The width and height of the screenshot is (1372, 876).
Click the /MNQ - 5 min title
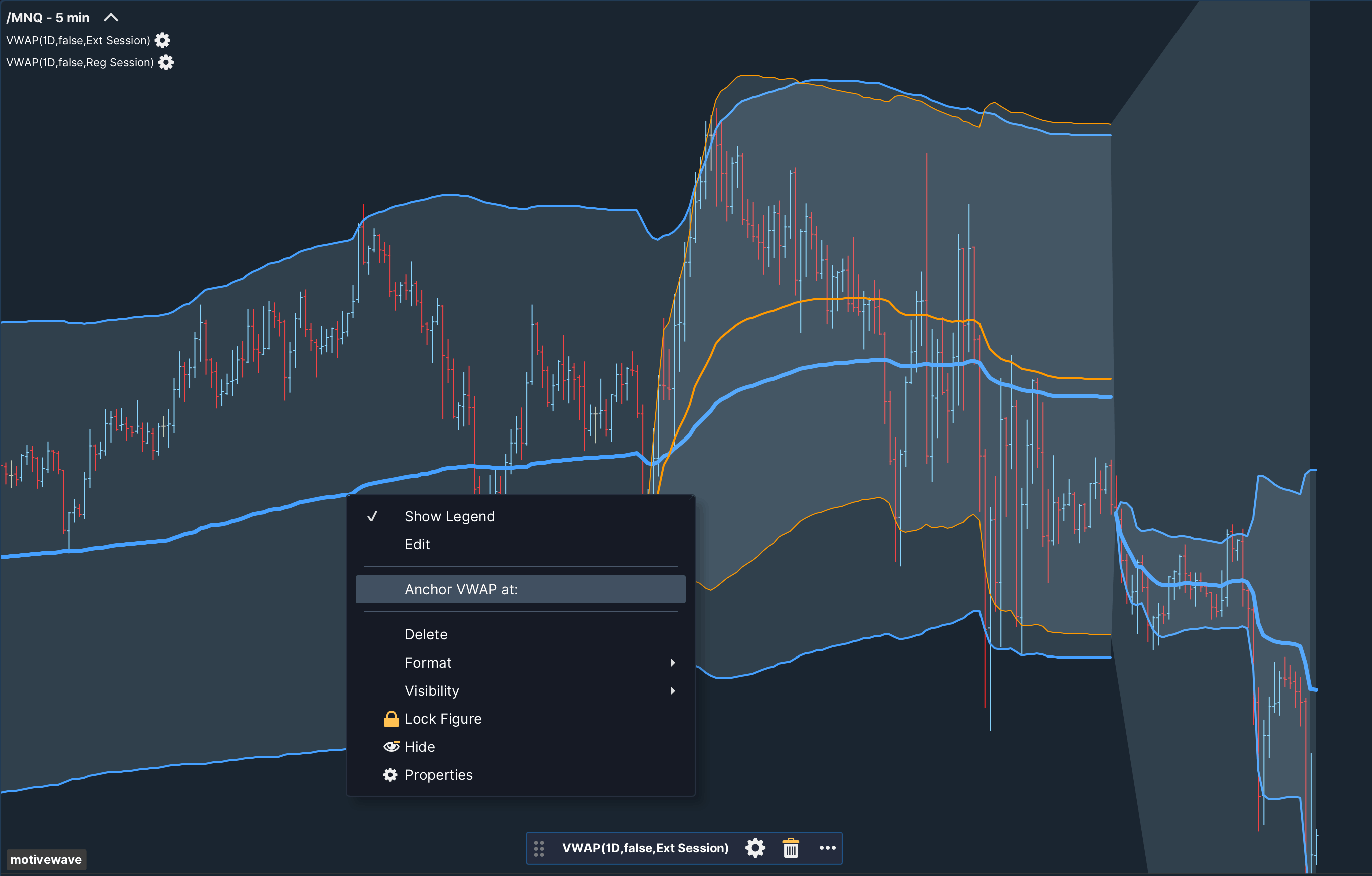[48, 17]
